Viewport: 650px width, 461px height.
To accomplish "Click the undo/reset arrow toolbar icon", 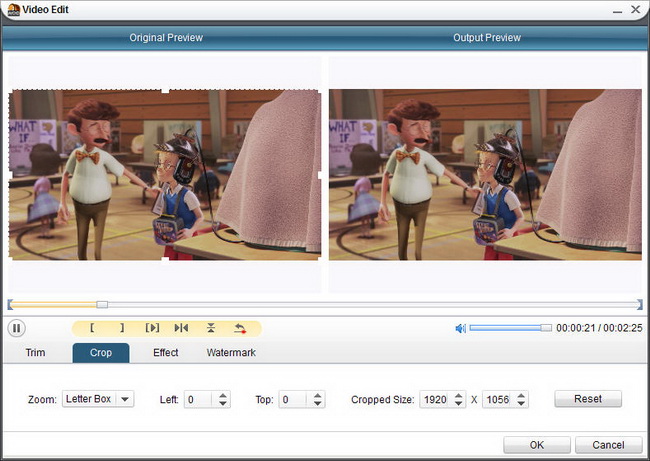I will pyautogui.click(x=240, y=328).
